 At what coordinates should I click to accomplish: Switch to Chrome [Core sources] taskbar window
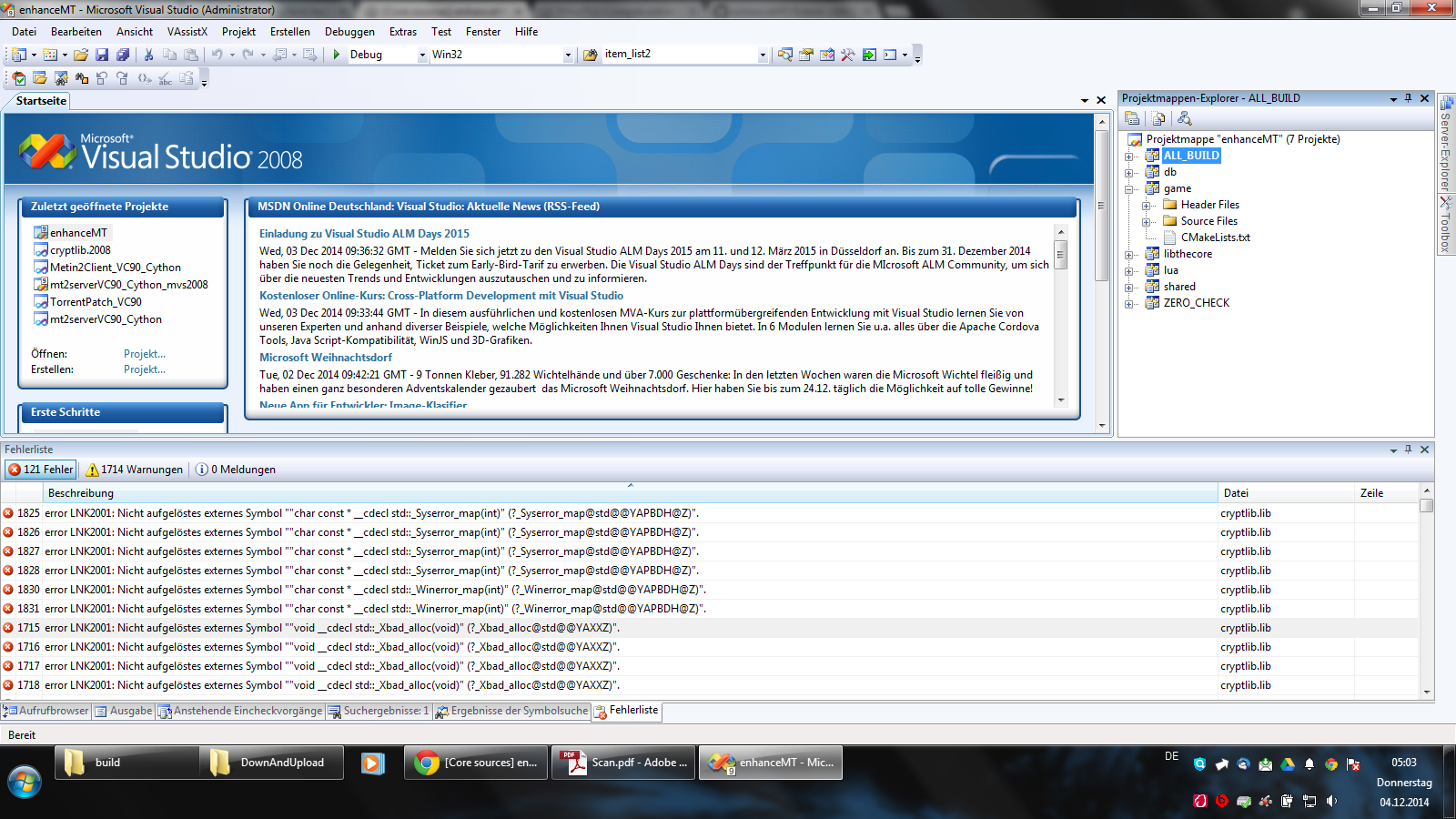tap(476, 763)
